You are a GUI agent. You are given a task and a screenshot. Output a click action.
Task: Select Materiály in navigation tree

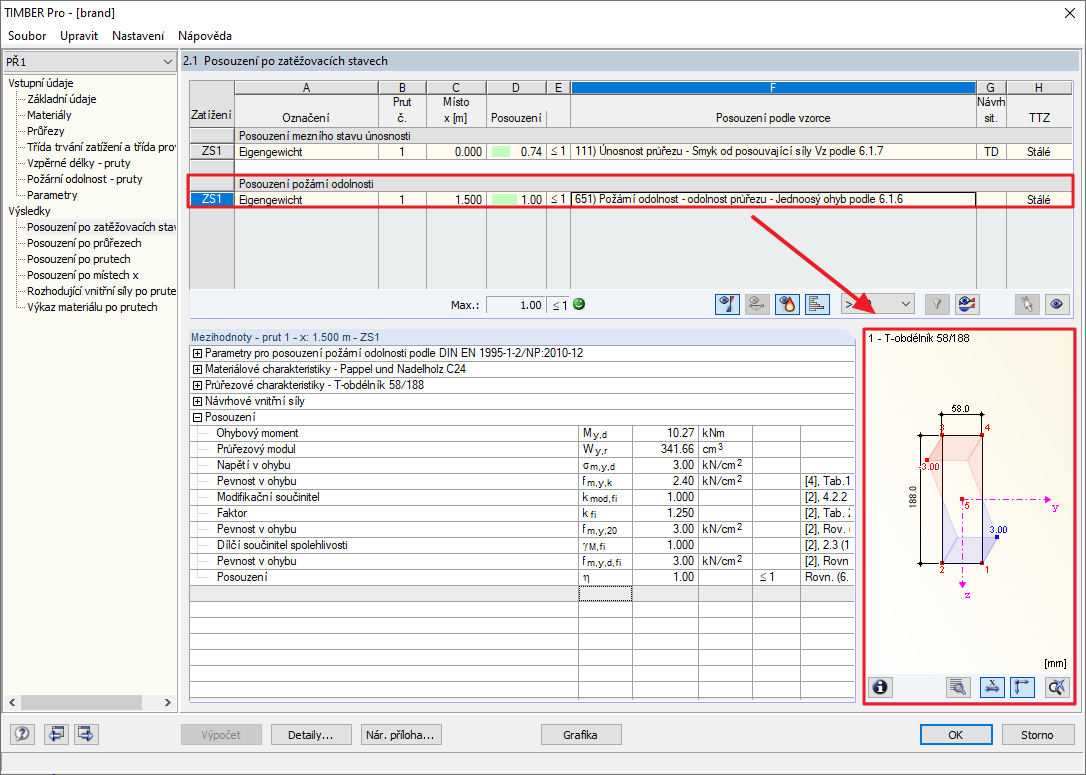(x=49, y=115)
